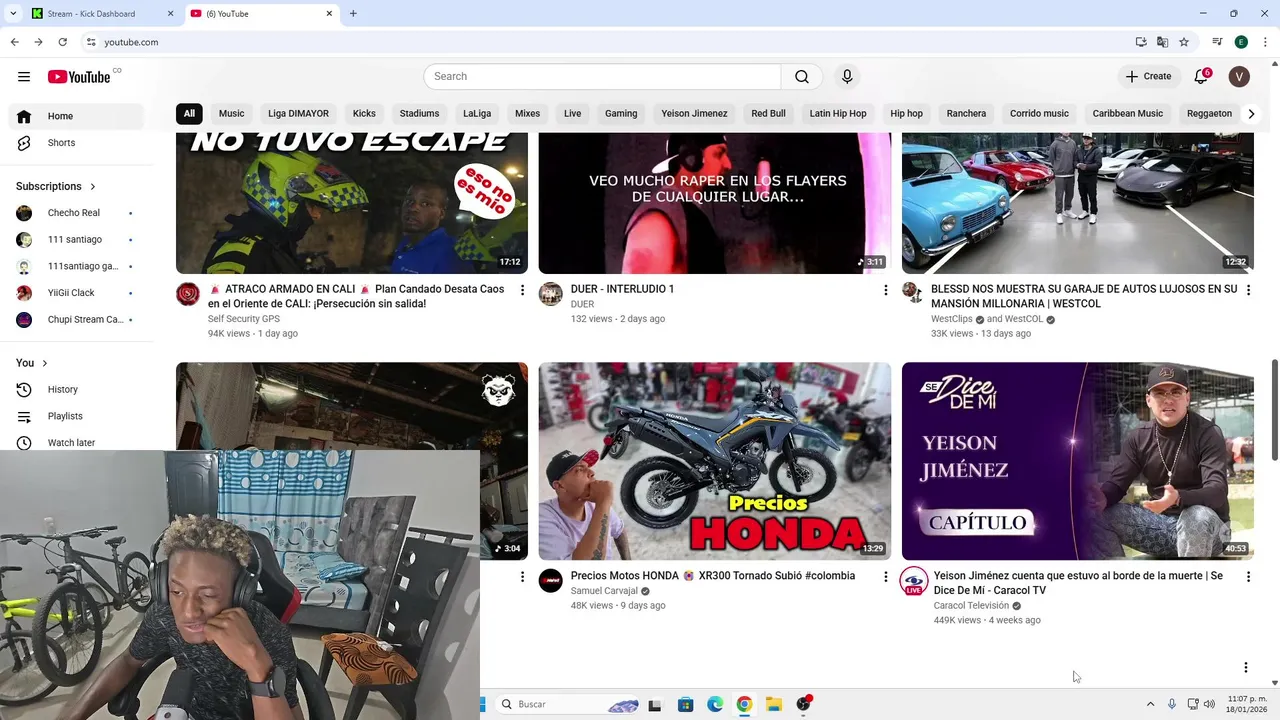Open History in the sidebar

[x=76, y=389]
